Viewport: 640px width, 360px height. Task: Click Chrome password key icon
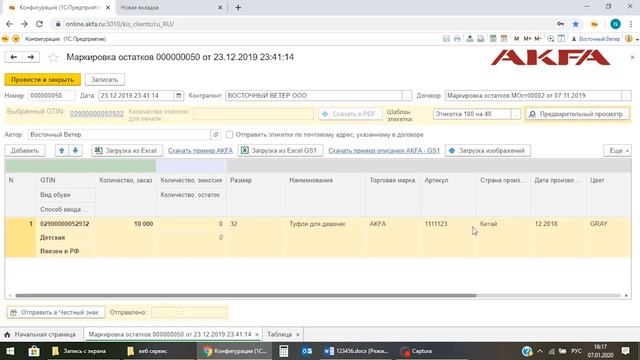pos(561,24)
